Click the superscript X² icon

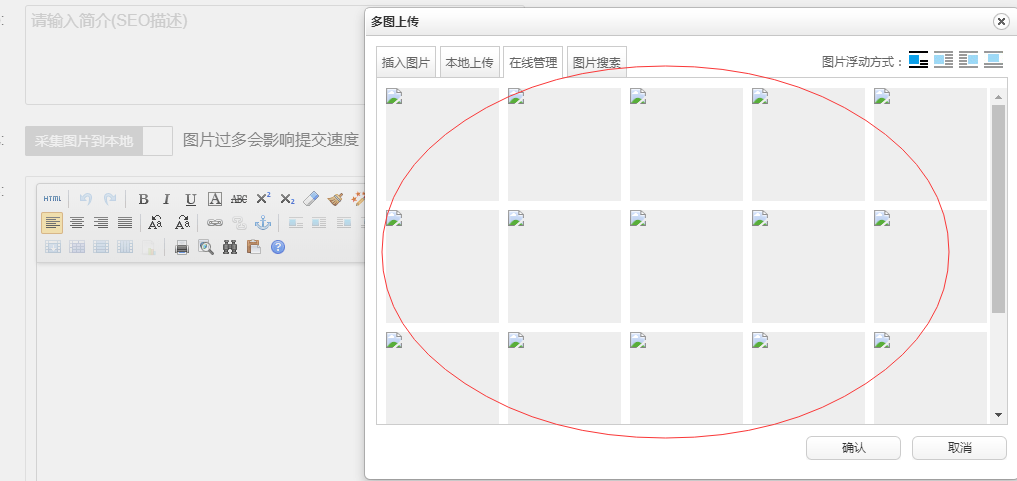coord(263,198)
